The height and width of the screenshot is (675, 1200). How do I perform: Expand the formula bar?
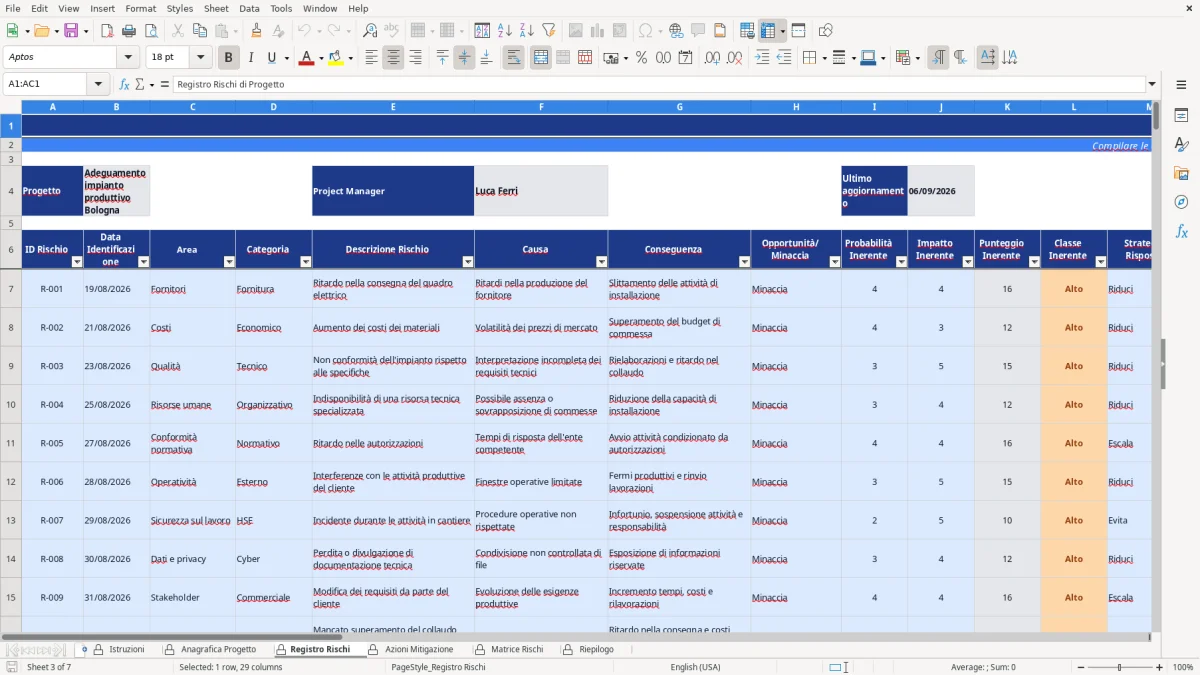(x=1152, y=84)
